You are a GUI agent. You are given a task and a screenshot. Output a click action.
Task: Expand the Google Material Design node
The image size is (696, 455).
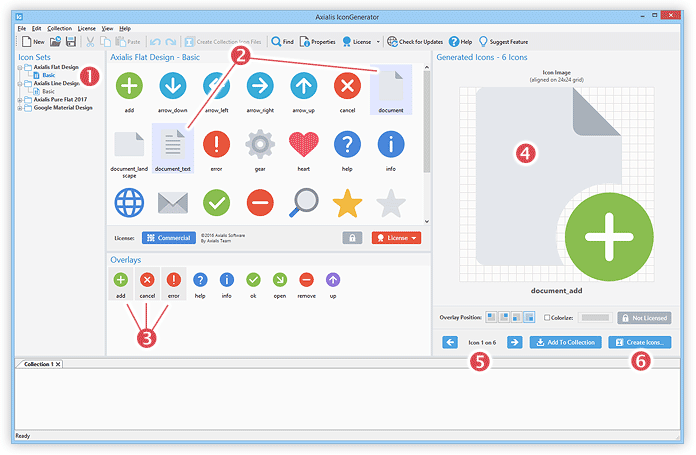(20, 108)
